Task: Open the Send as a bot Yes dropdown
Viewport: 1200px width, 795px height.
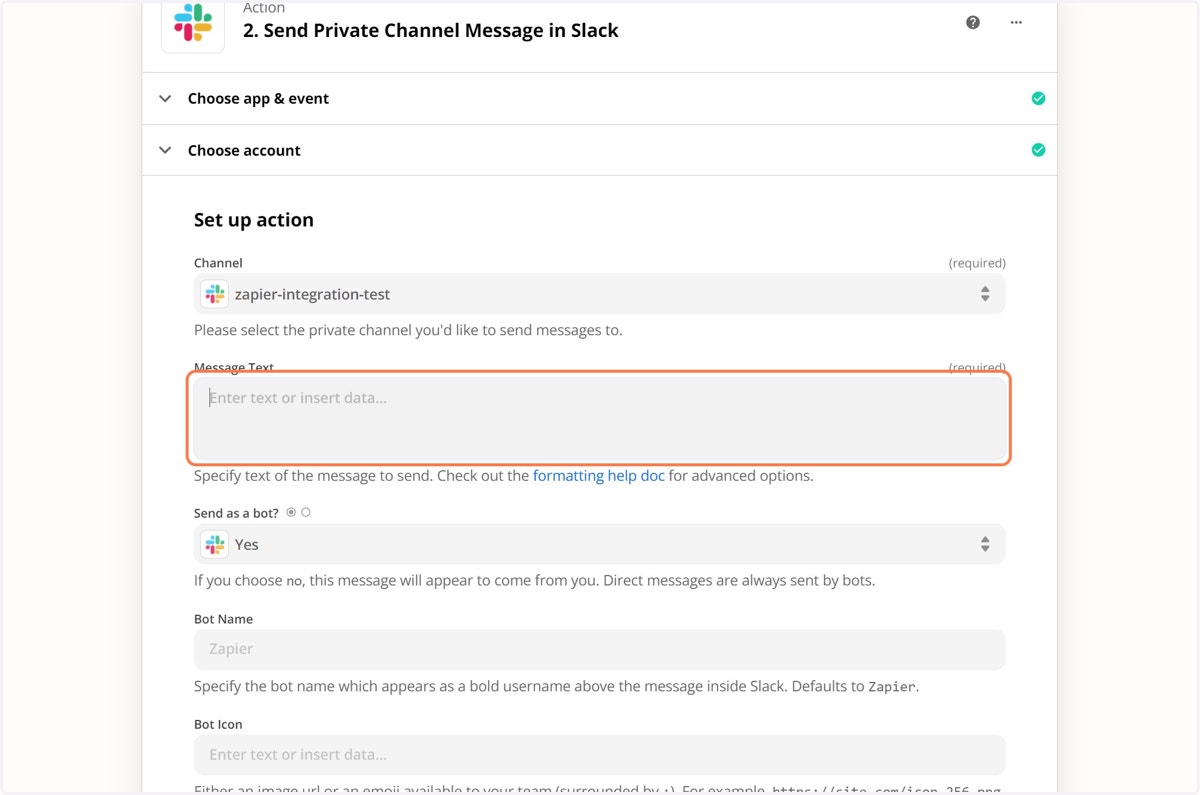Action: coord(600,544)
